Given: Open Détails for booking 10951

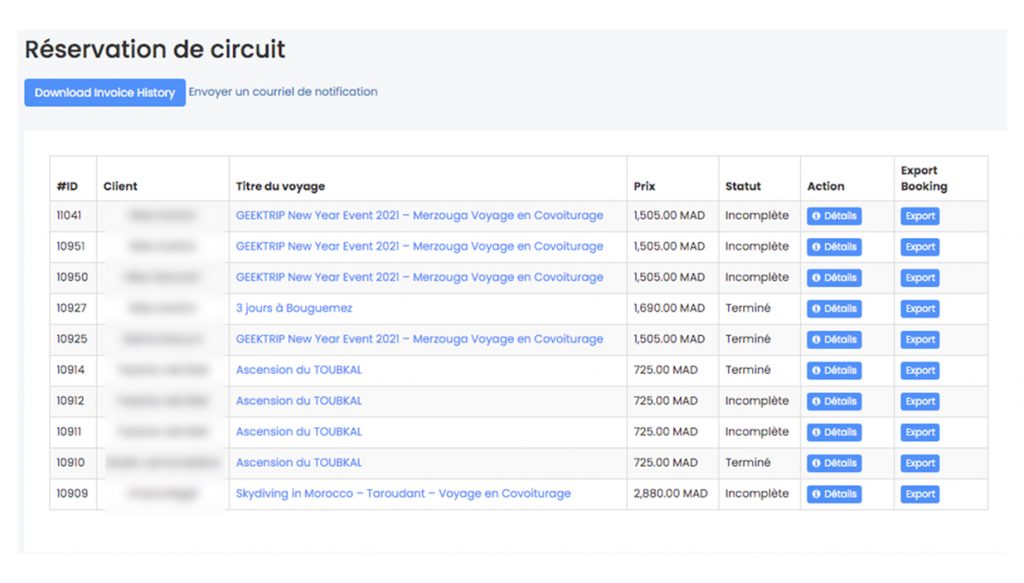Looking at the screenshot, I should pyautogui.click(x=834, y=247).
